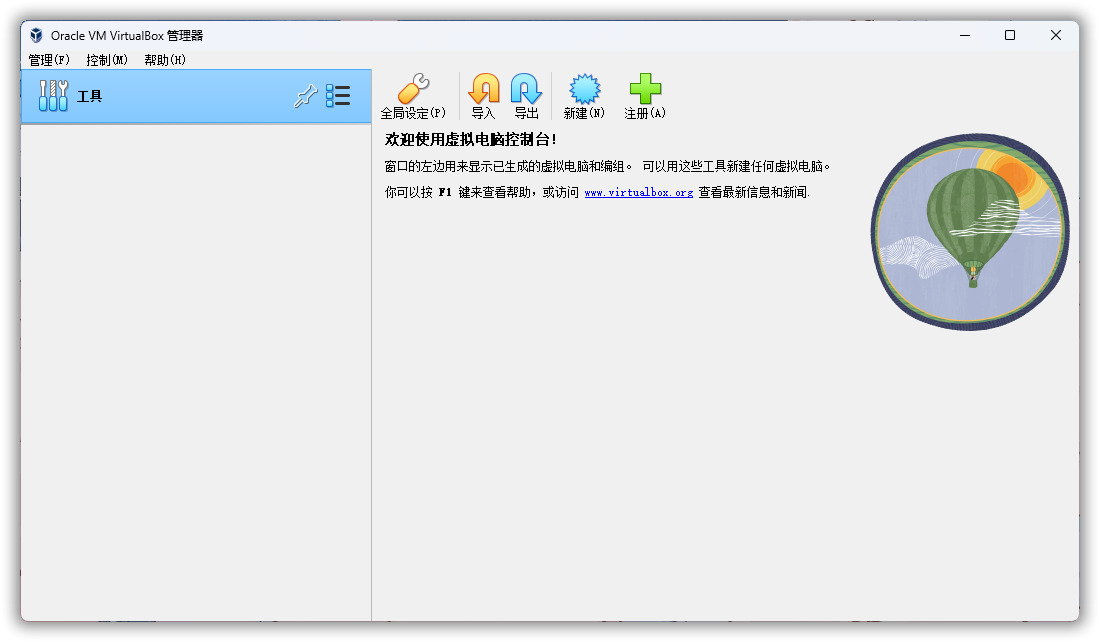The image size is (1100, 642).
Task: Click the VirtualBox cube icon in title bar
Action: [37, 35]
